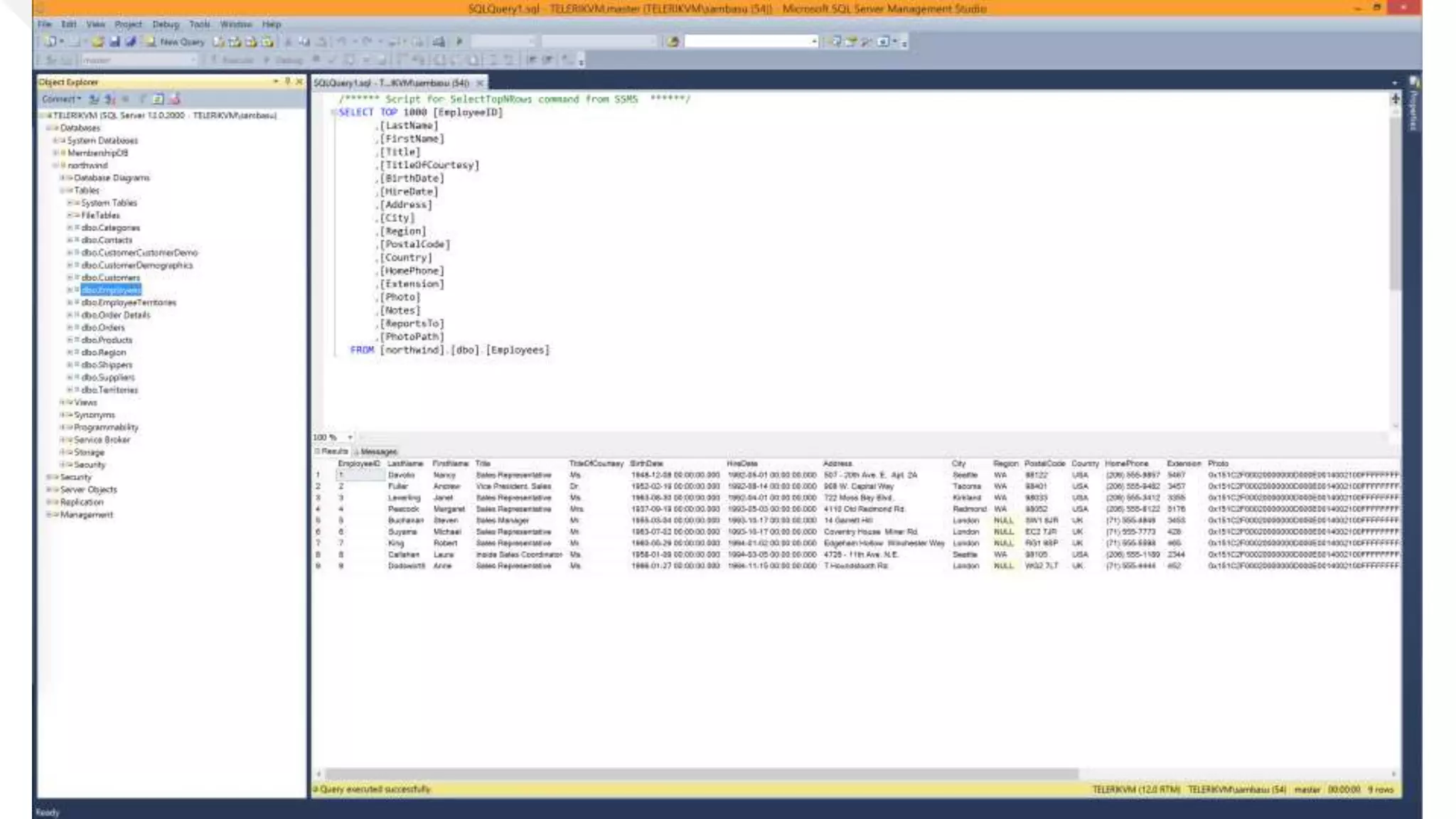Switch to the Messages tab
Image resolution: width=1456 pixels, height=819 pixels.
377,451
